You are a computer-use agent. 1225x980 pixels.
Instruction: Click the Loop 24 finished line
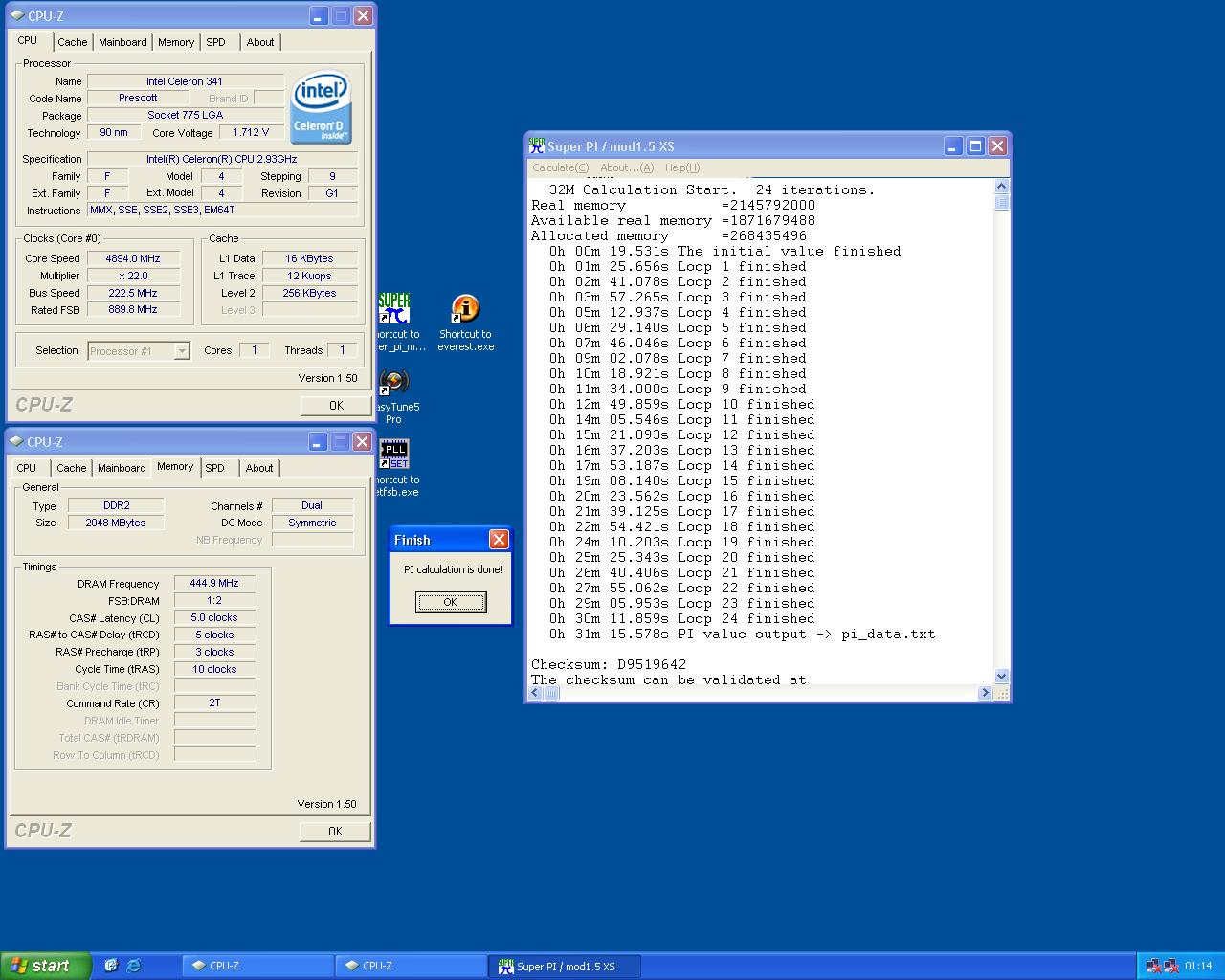[682, 618]
